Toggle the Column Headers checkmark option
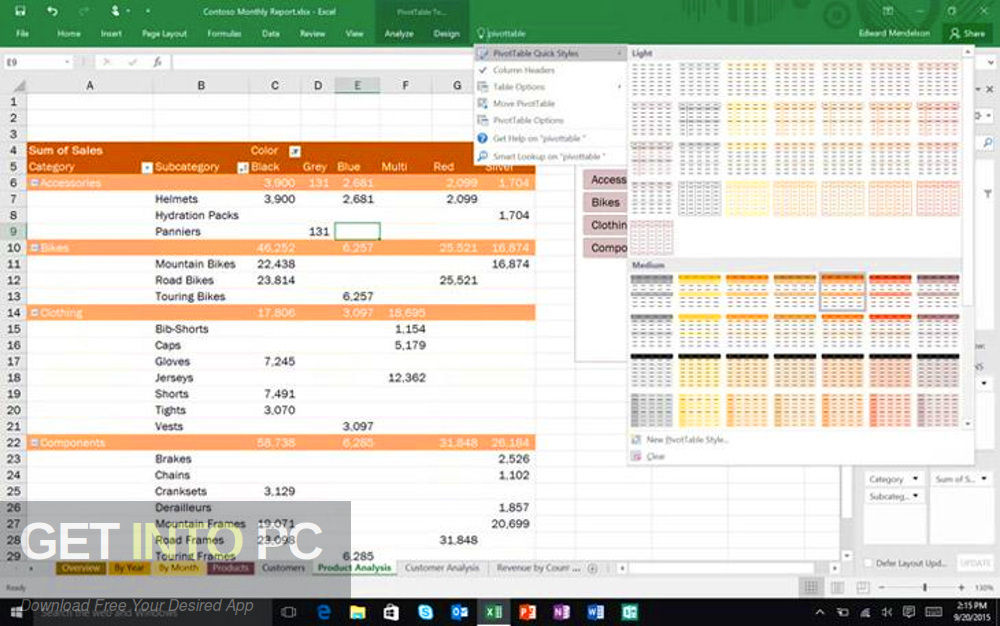The image size is (1000, 626). pyautogui.click(x=523, y=70)
